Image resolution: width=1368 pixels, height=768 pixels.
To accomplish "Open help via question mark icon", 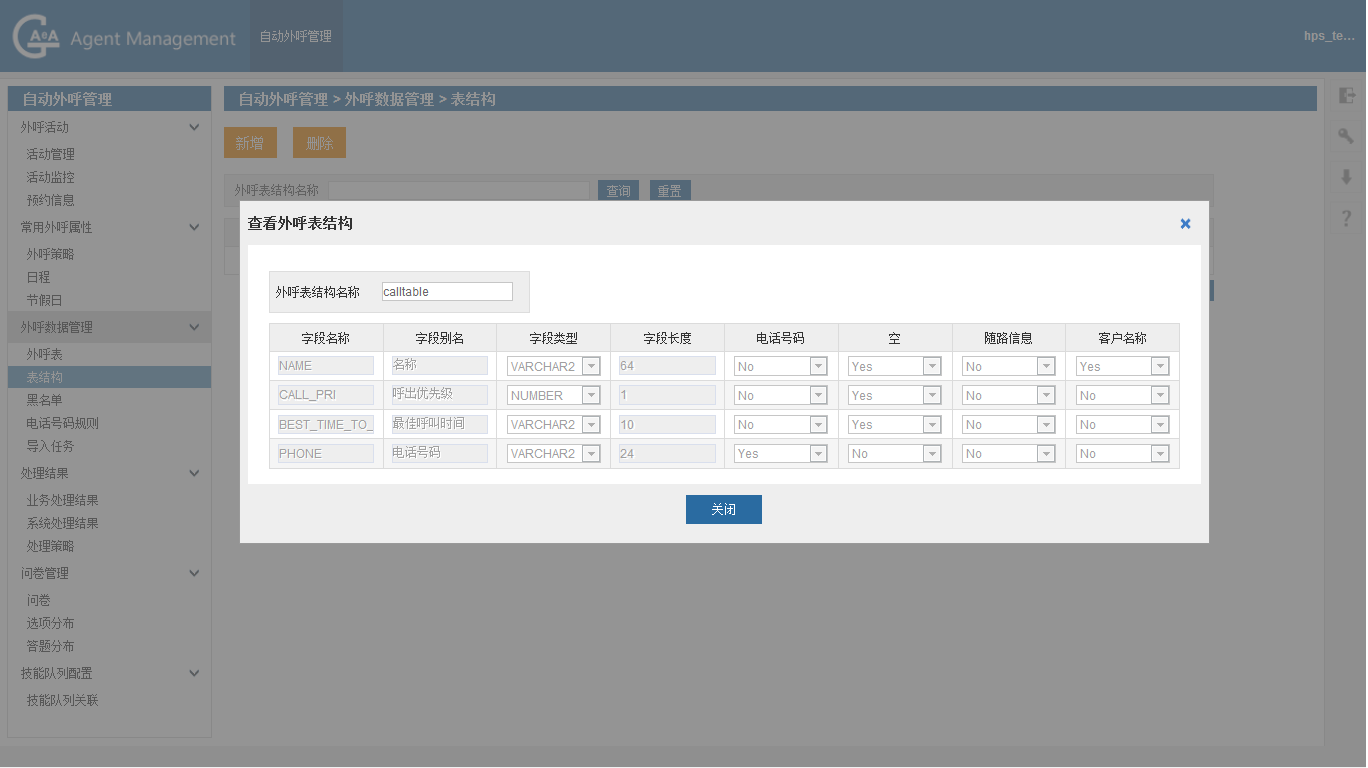I will (1346, 218).
